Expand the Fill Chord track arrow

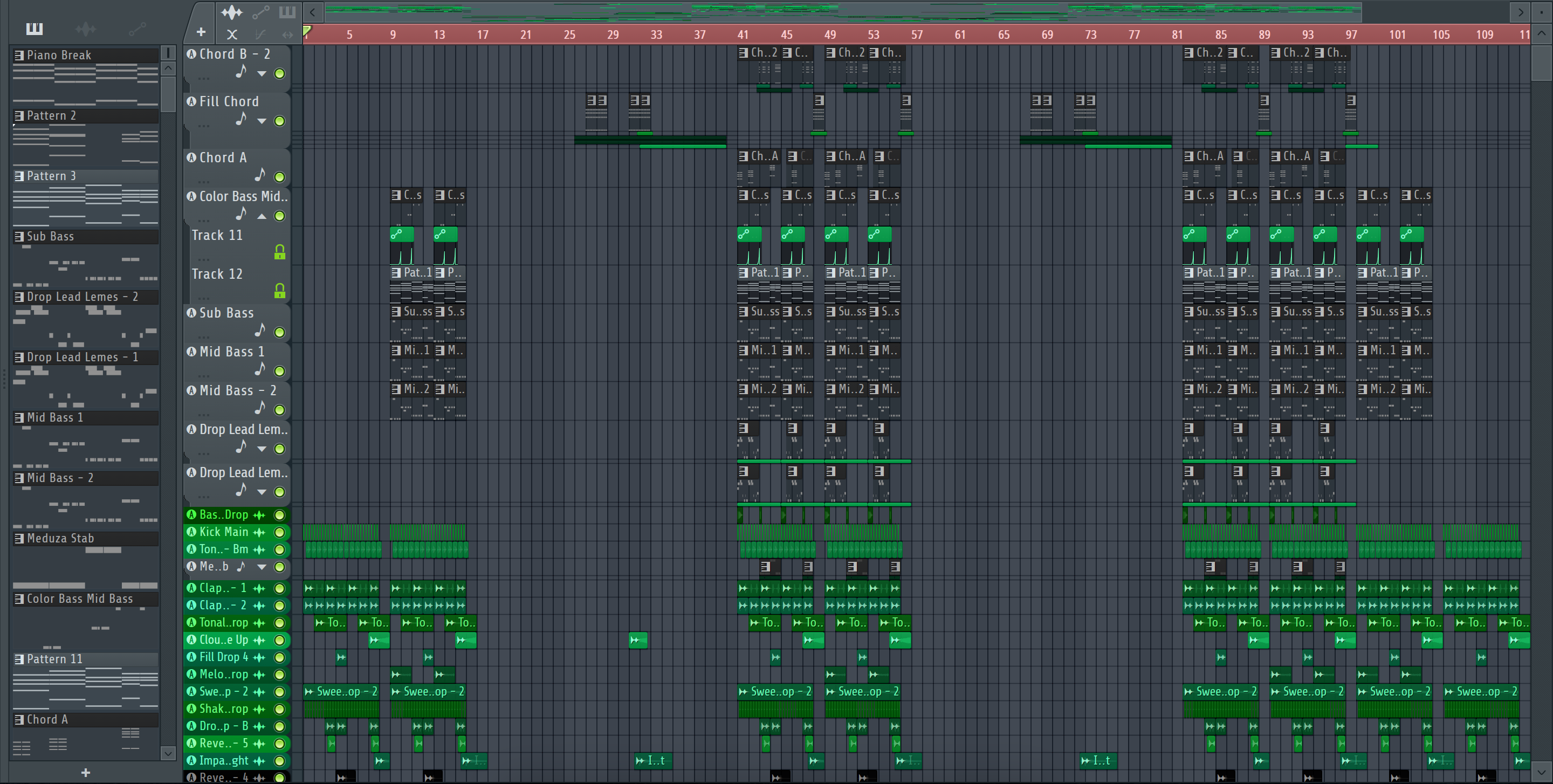pyautogui.click(x=262, y=121)
